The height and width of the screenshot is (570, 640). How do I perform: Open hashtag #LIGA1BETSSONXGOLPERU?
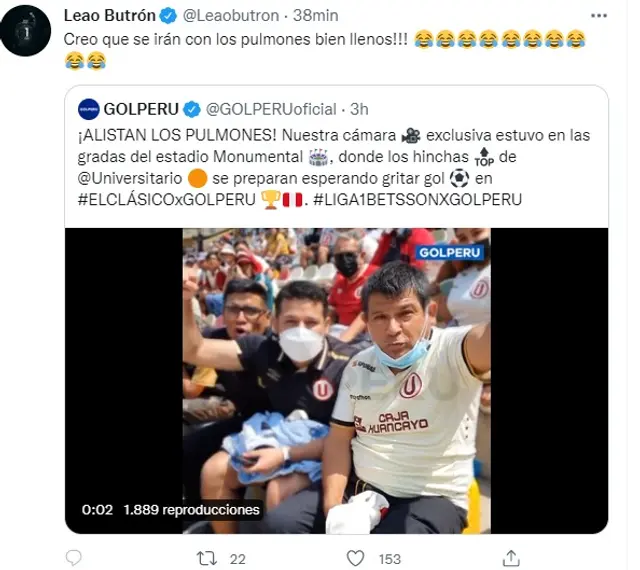pyautogui.click(x=418, y=200)
